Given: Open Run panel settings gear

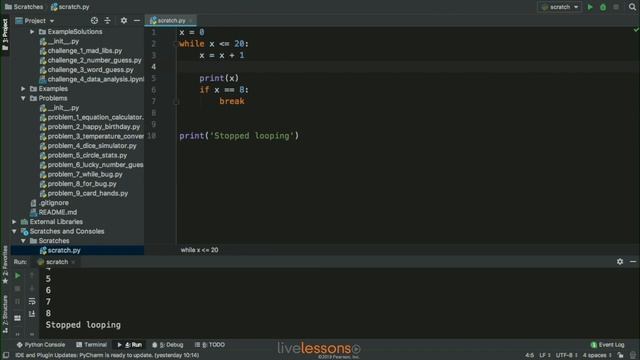Looking at the screenshot, I should (x=620, y=262).
